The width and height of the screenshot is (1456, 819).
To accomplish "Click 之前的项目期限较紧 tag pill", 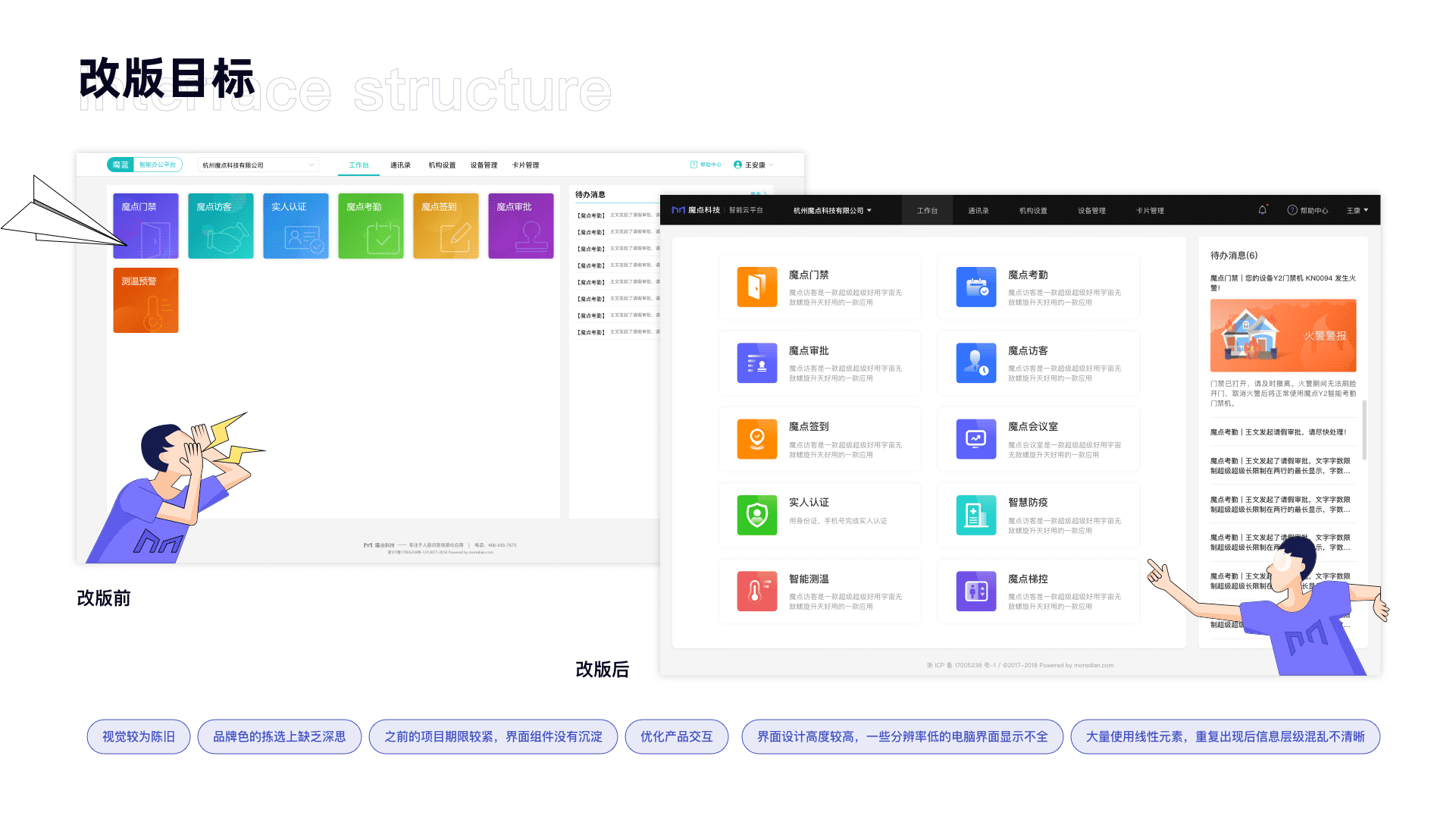I will (x=493, y=736).
